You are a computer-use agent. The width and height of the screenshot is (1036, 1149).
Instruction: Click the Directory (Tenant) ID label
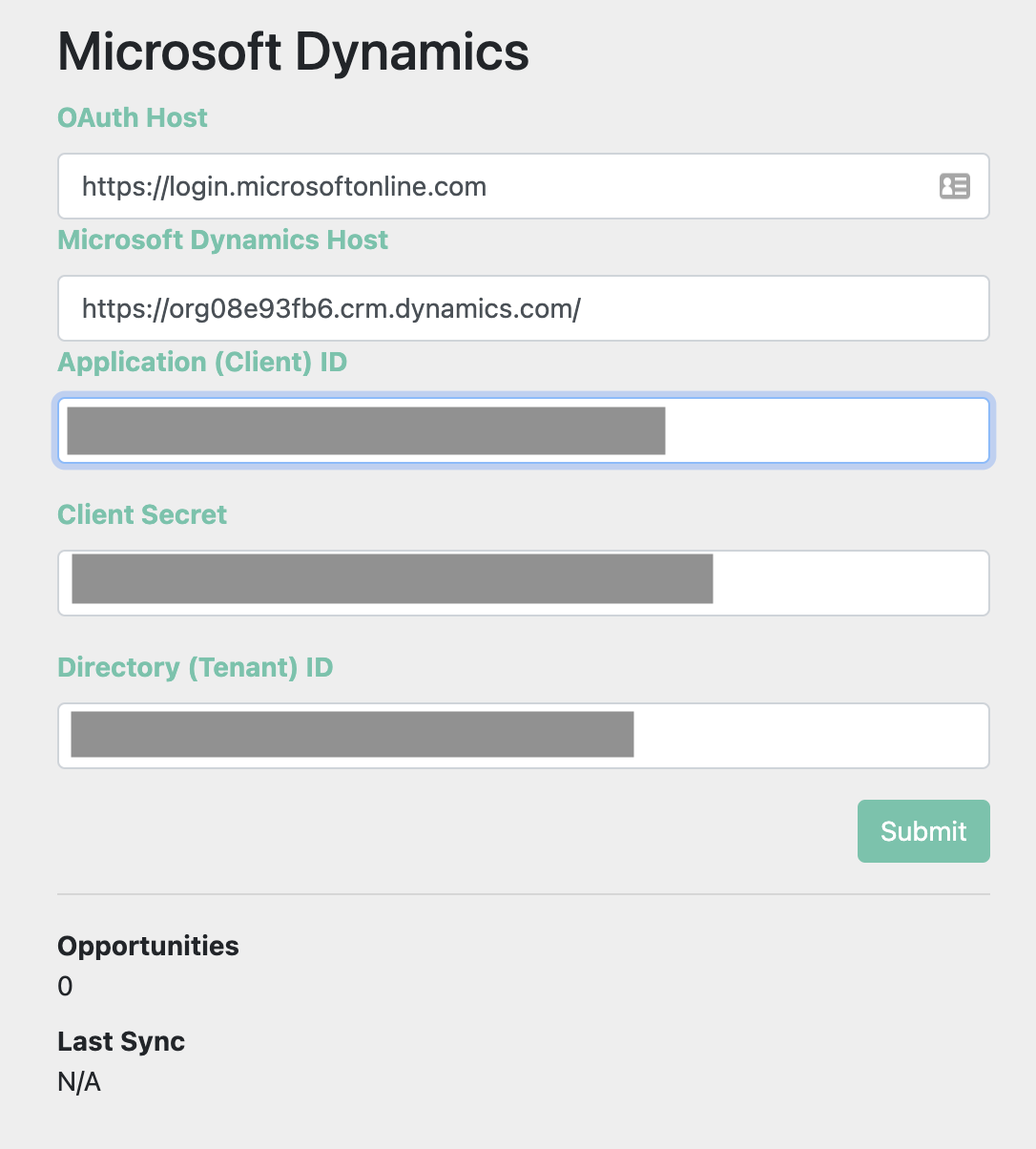click(196, 668)
